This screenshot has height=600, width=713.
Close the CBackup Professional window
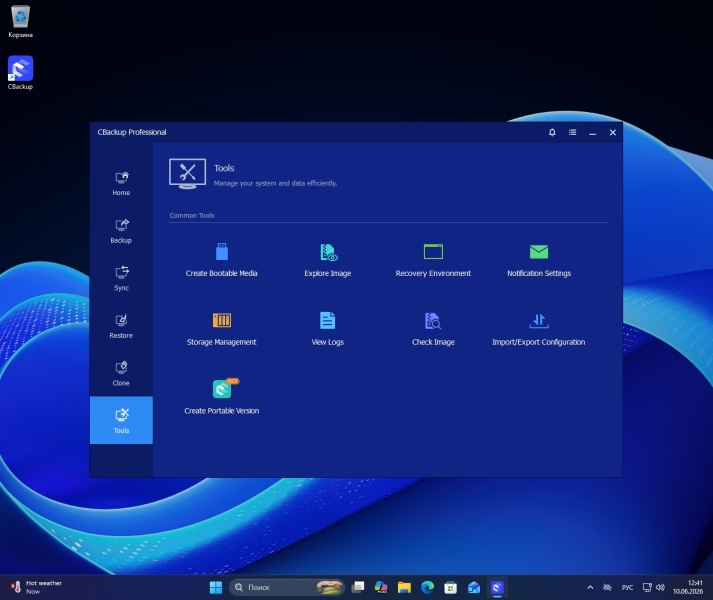point(613,132)
